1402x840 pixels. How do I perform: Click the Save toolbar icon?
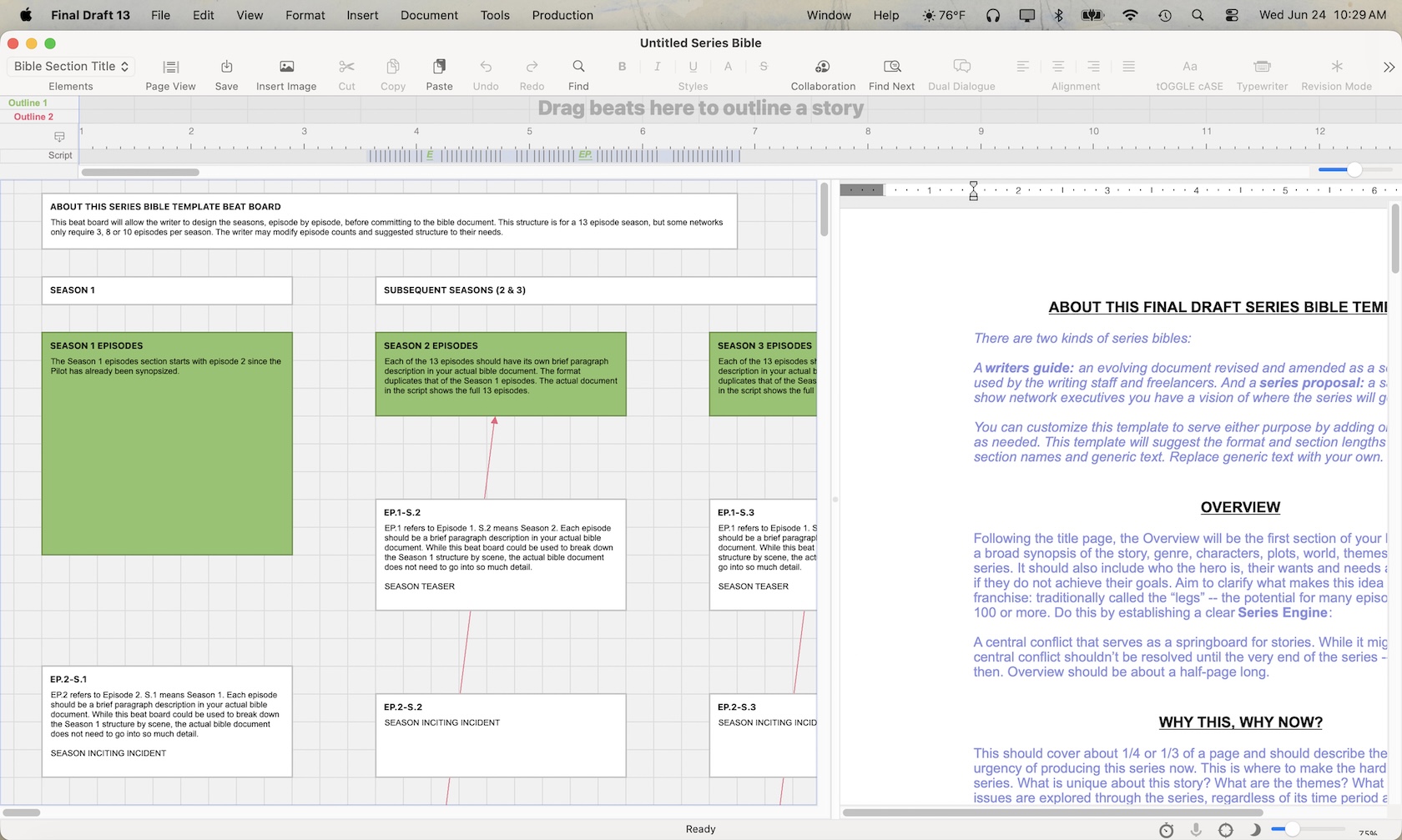(226, 67)
